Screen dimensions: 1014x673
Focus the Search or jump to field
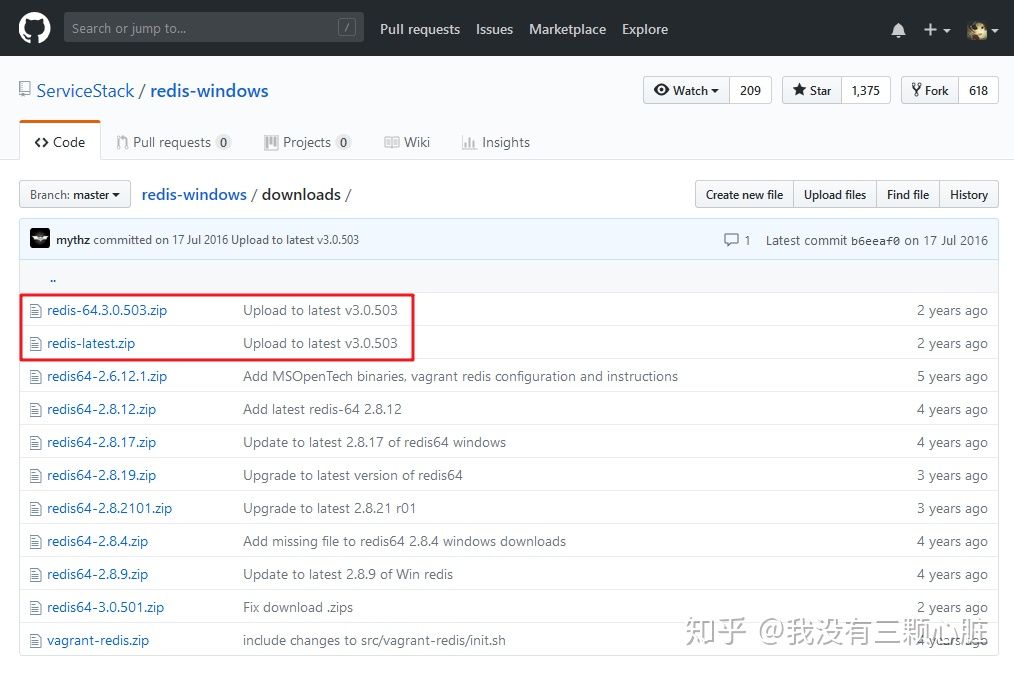pos(213,28)
